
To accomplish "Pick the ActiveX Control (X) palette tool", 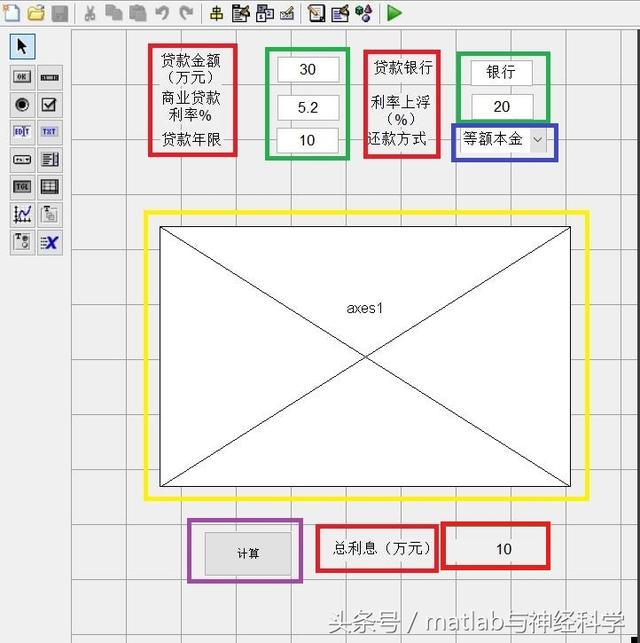I will [50, 242].
